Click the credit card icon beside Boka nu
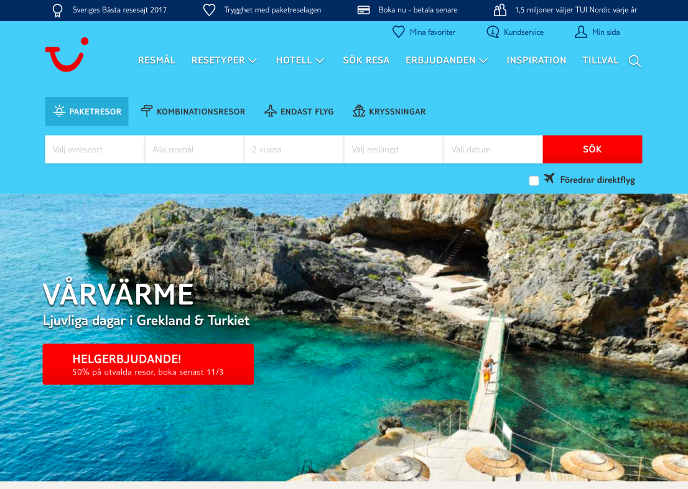This screenshot has height=489, width=688. coord(364,10)
